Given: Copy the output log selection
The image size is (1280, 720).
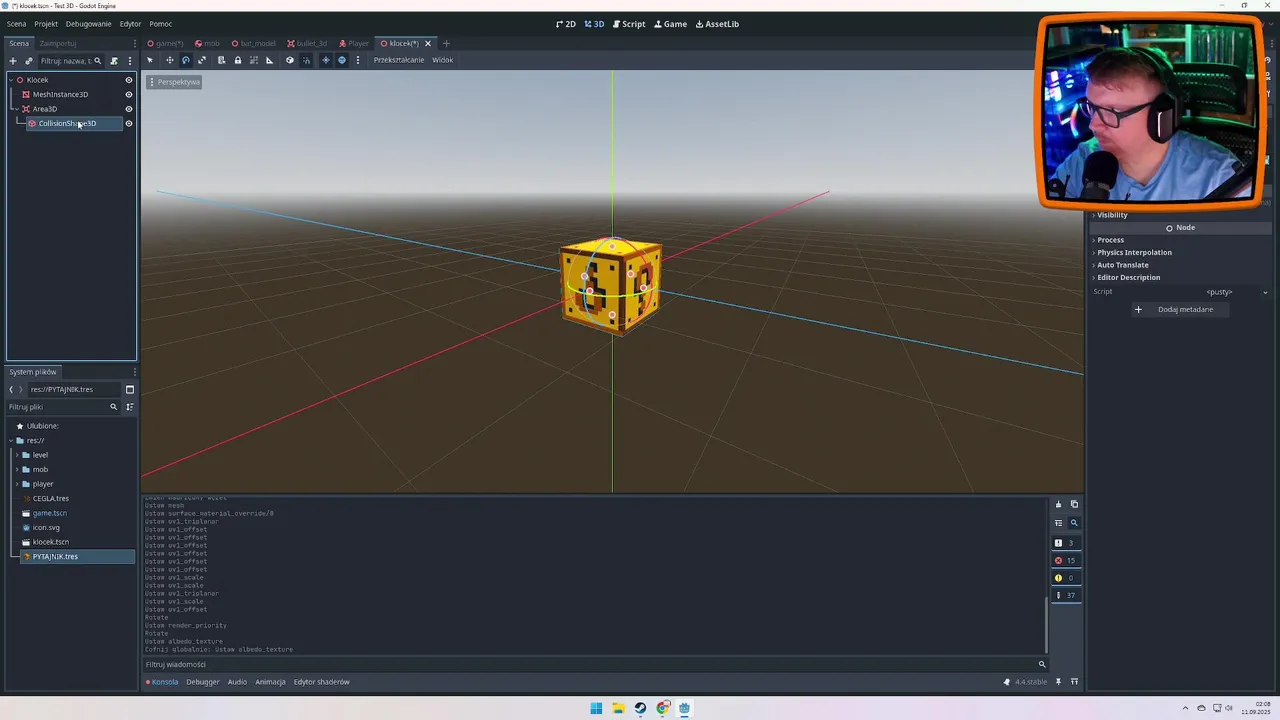Looking at the screenshot, I should [1074, 504].
